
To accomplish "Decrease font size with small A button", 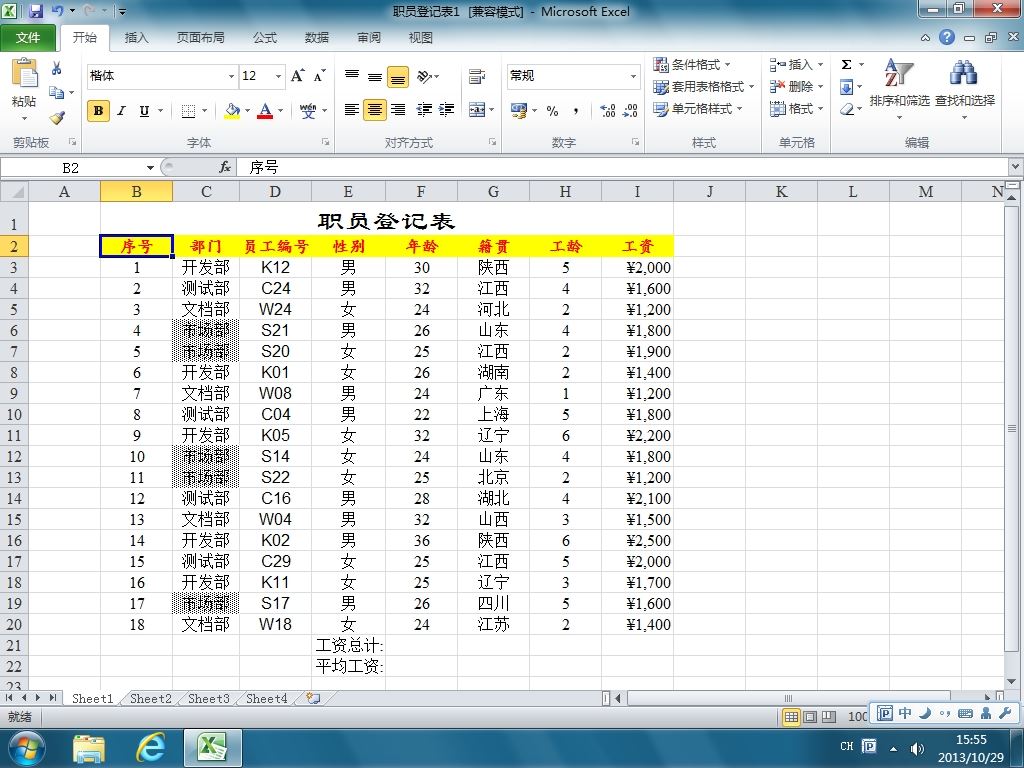I will (319, 76).
